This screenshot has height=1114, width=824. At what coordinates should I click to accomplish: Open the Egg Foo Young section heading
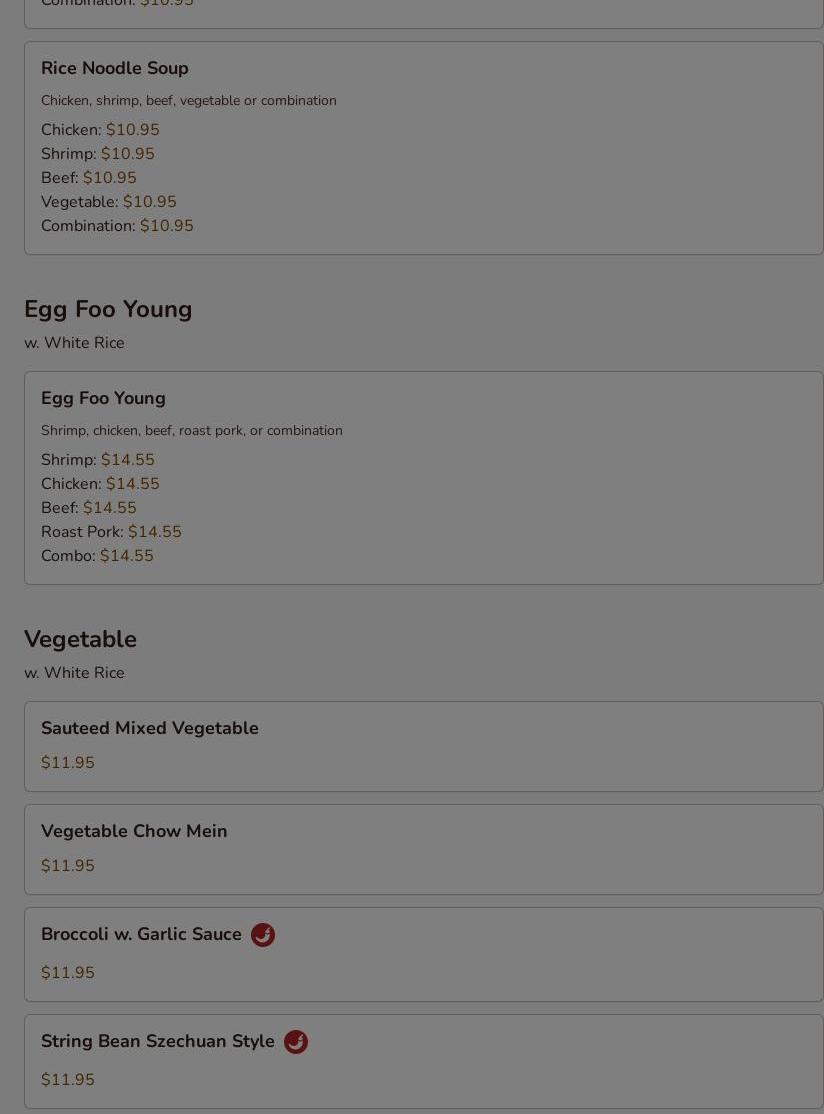(108, 310)
